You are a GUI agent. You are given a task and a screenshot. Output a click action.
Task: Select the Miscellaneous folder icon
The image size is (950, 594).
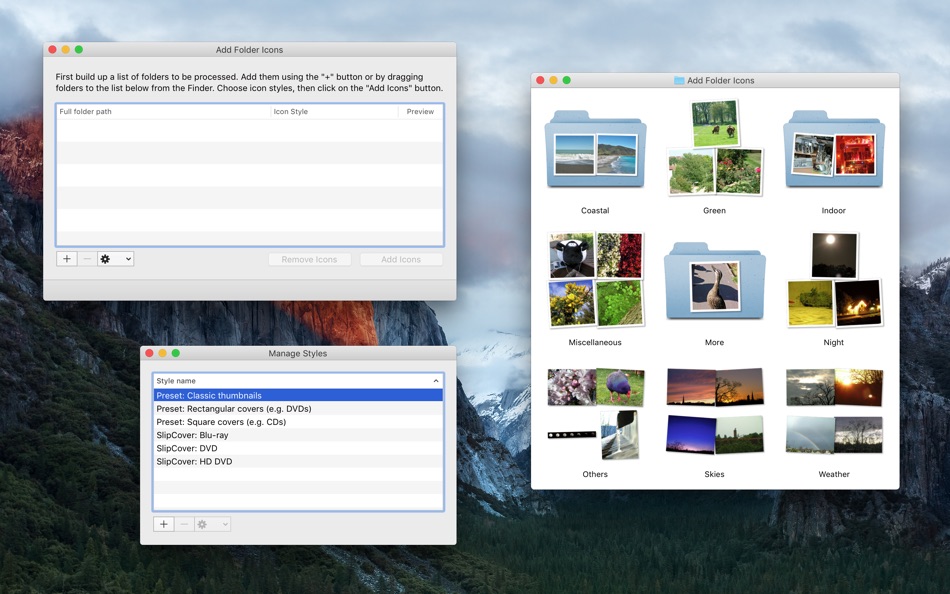click(x=595, y=281)
